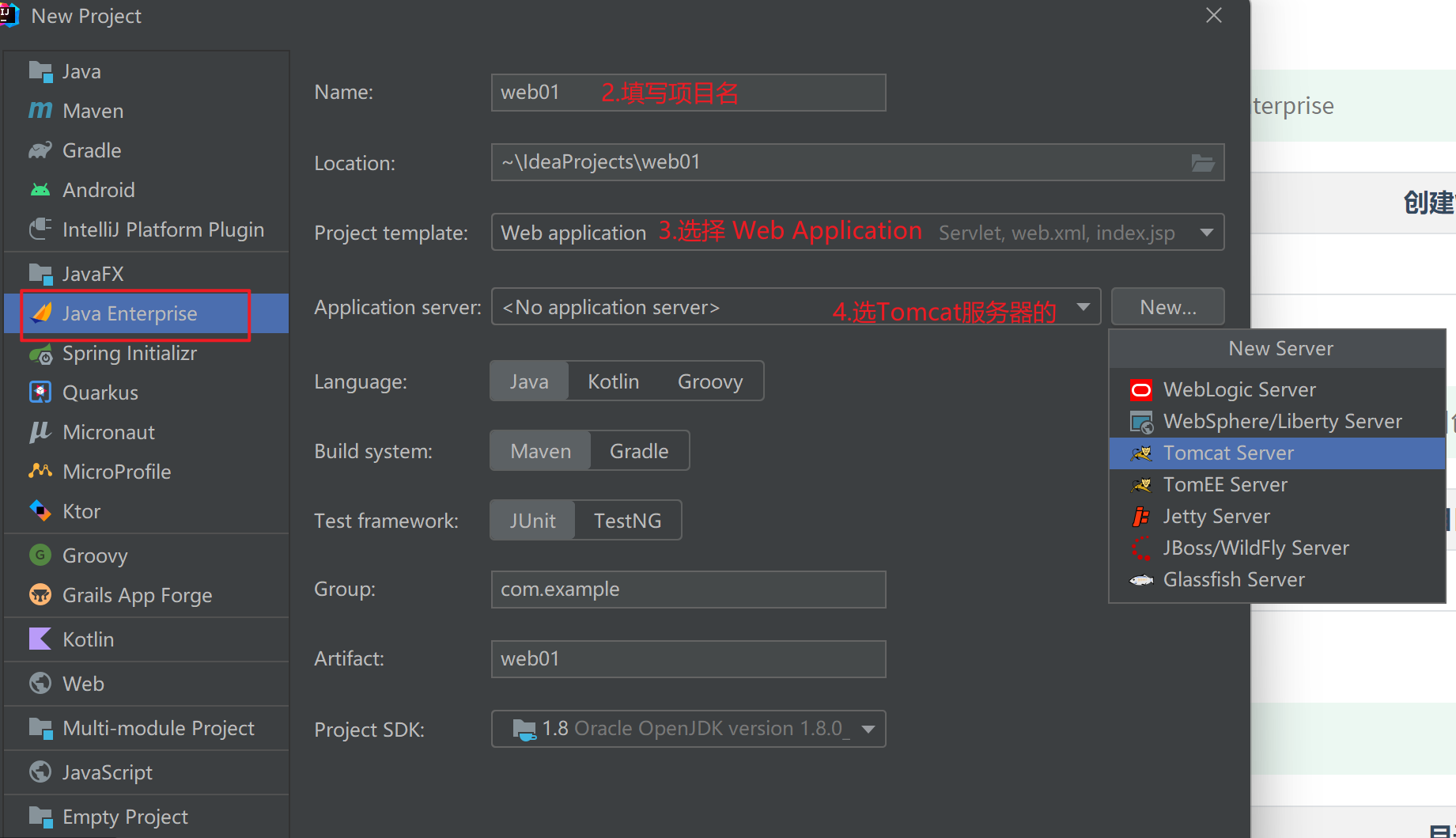Click the Group input field

pyautogui.click(x=688, y=590)
